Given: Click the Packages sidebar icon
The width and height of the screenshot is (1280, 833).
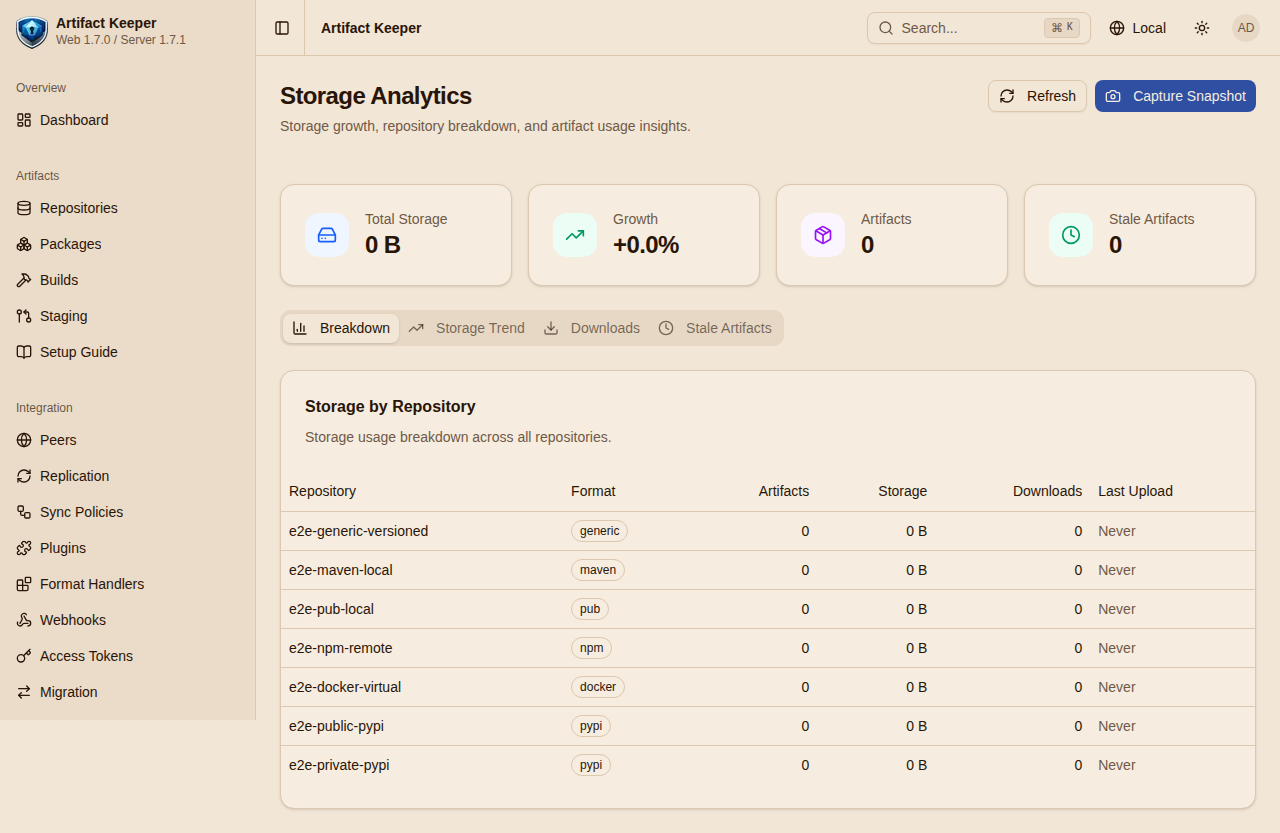Looking at the screenshot, I should pyautogui.click(x=24, y=244).
